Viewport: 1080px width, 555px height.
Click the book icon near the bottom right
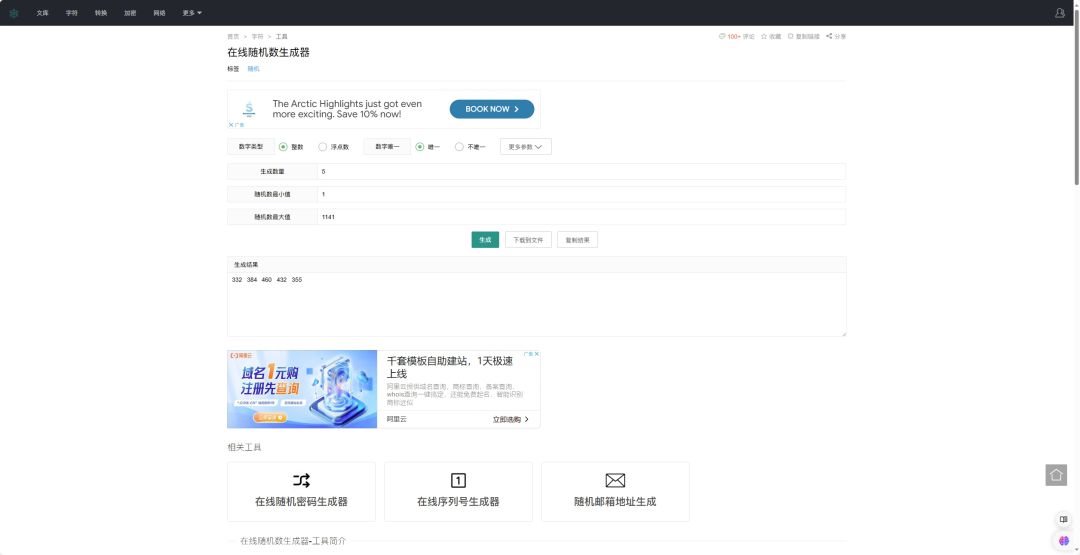click(1063, 519)
